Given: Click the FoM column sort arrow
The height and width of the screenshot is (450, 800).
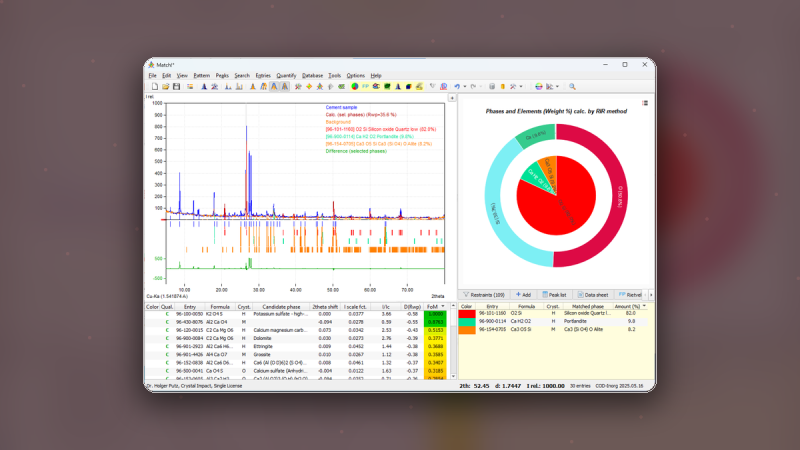Looking at the screenshot, I should point(443,307).
